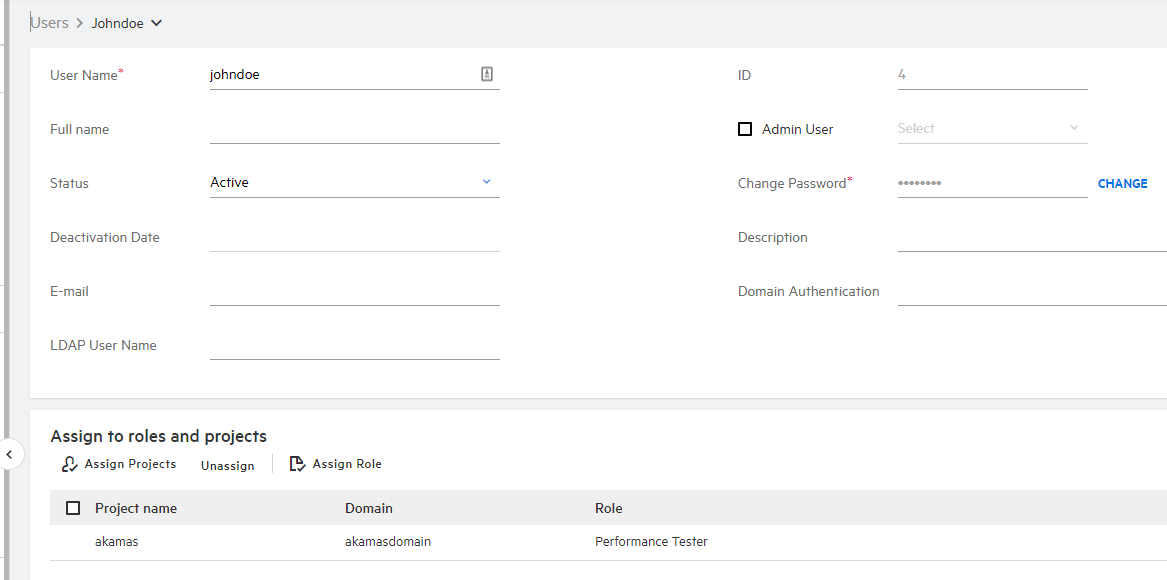Click the Description input field

[x=1030, y=237]
